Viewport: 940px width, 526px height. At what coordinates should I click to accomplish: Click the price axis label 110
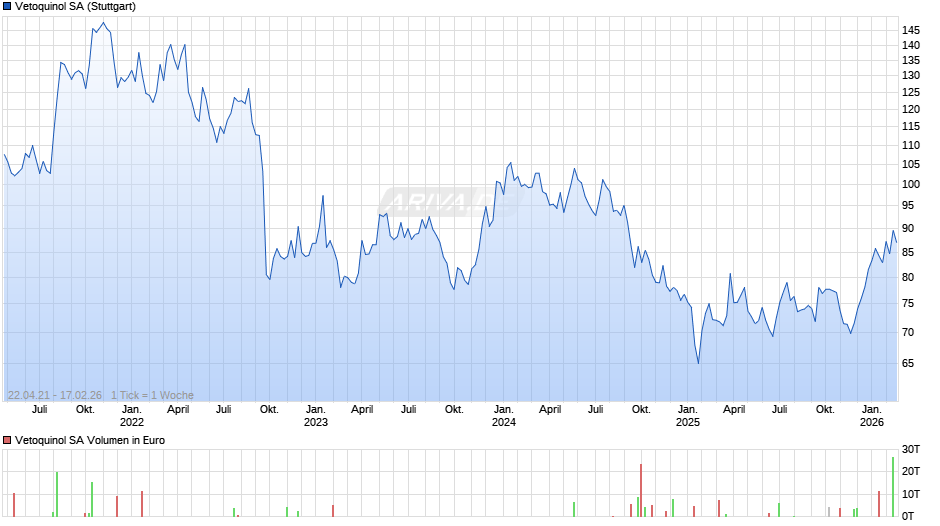[x=911, y=145]
